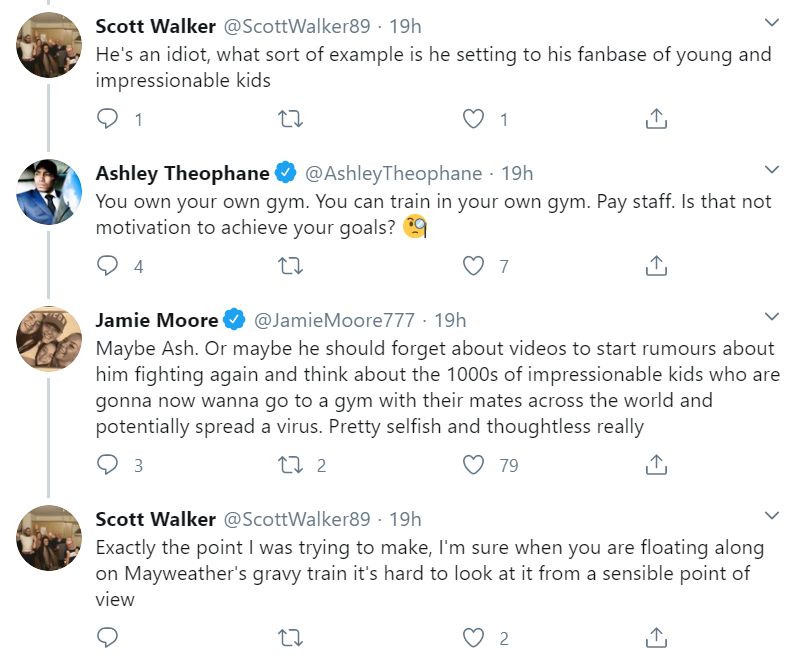The image size is (795, 658).
Task: Like Scott Walker's first tweet
Action: pyautogui.click(x=474, y=119)
